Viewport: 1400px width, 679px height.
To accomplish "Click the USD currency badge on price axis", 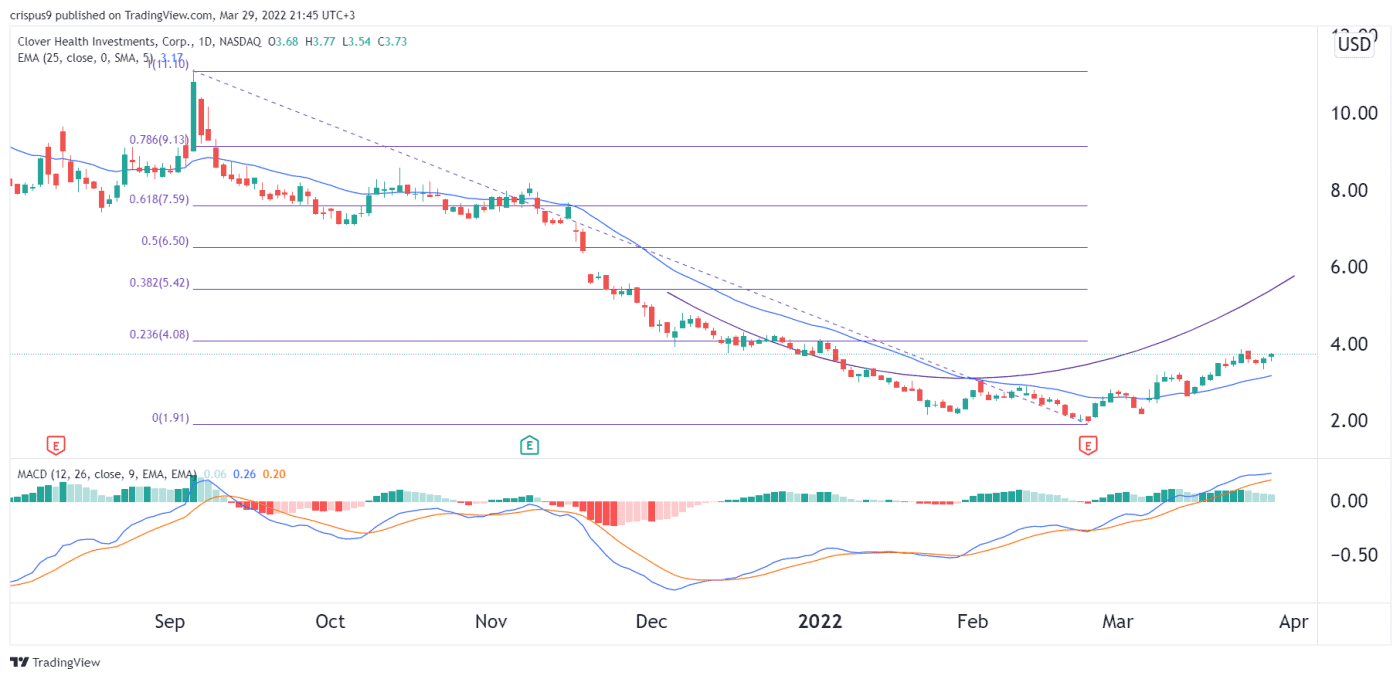I will tap(1355, 43).
